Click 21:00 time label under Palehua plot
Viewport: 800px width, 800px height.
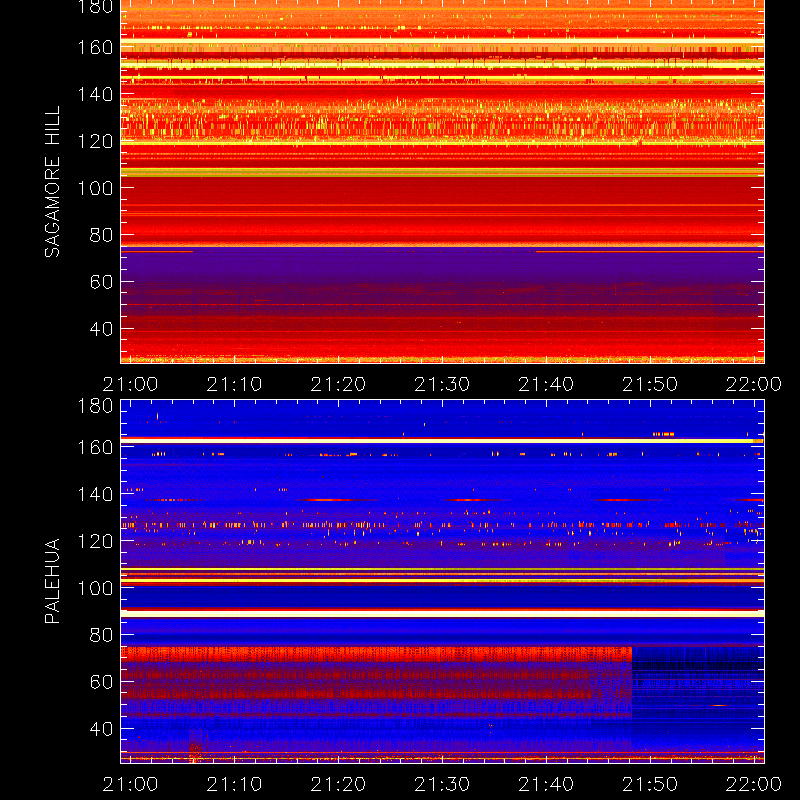(x=130, y=784)
